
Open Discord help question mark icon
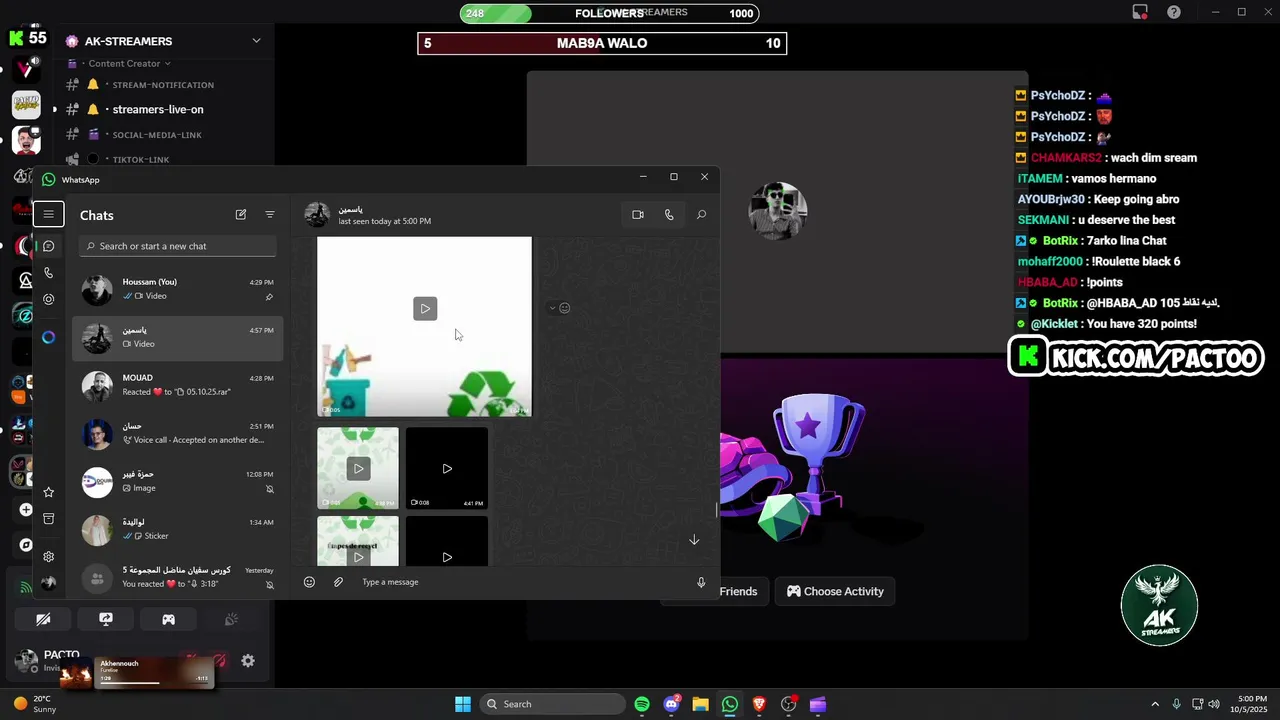(1174, 12)
